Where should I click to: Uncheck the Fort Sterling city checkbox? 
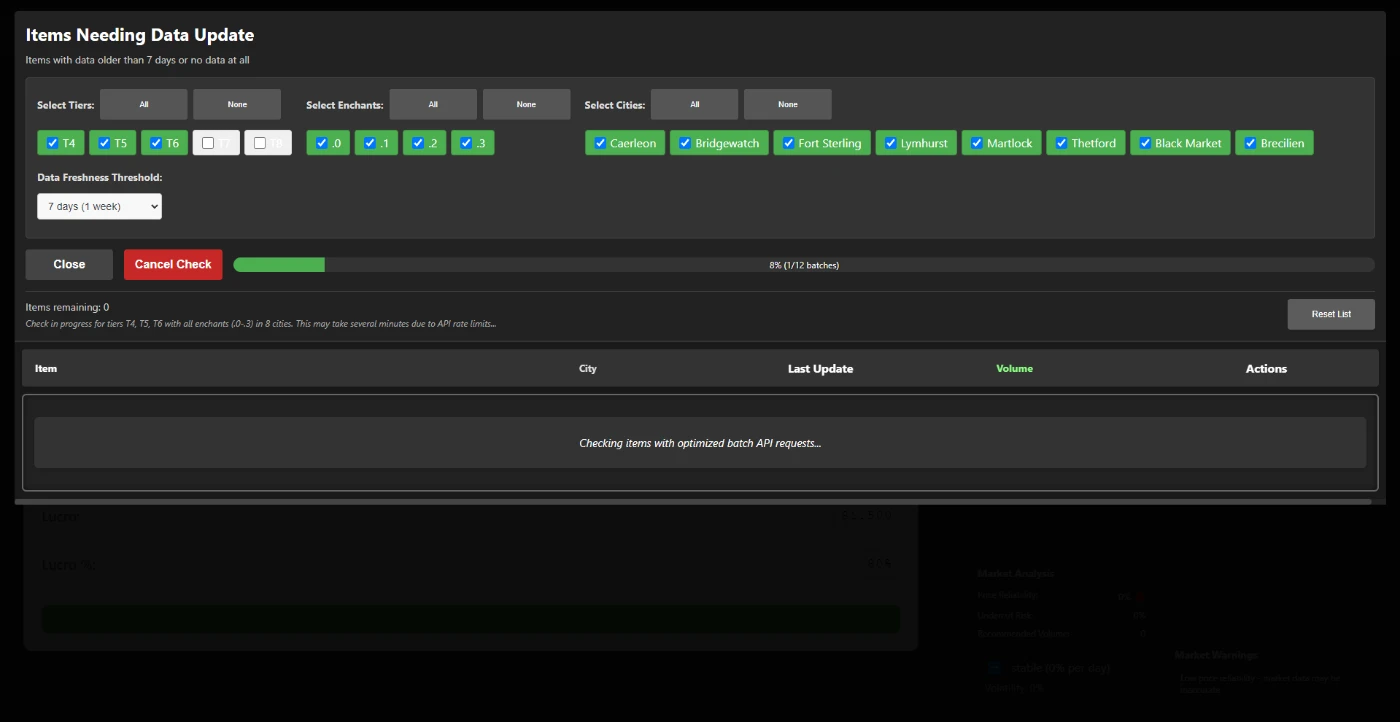click(x=788, y=143)
